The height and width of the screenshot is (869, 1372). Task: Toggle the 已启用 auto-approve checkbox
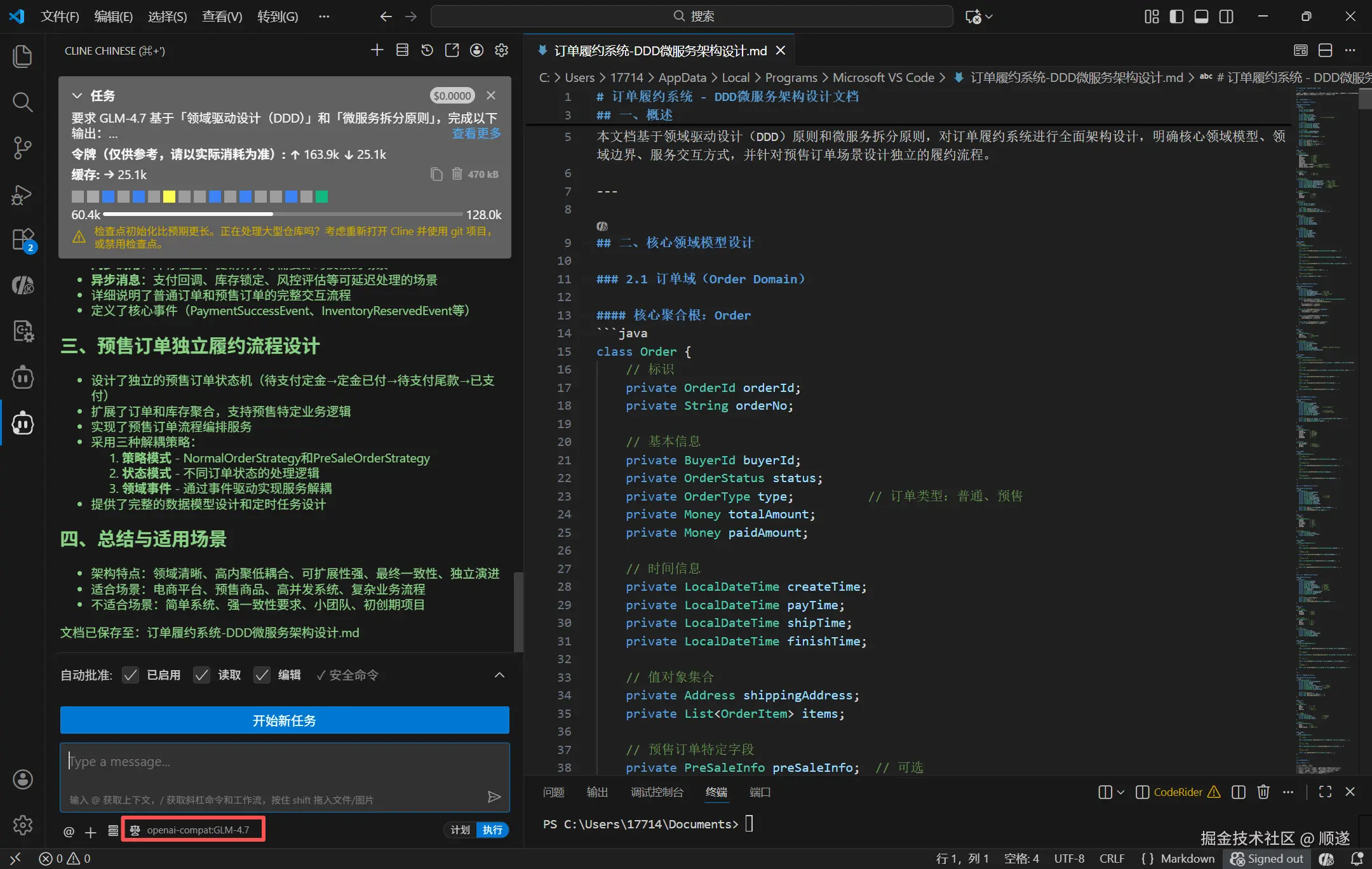pyautogui.click(x=131, y=675)
